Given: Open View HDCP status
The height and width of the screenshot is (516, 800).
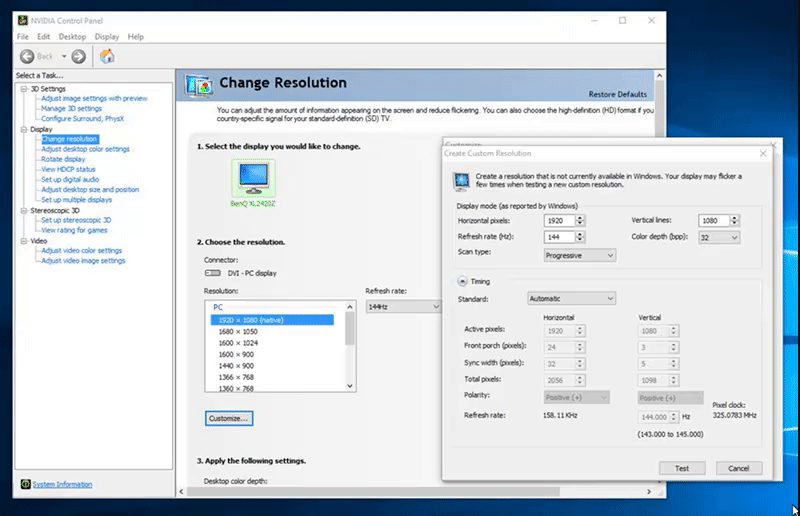Looking at the screenshot, I should pyautogui.click(x=68, y=169).
